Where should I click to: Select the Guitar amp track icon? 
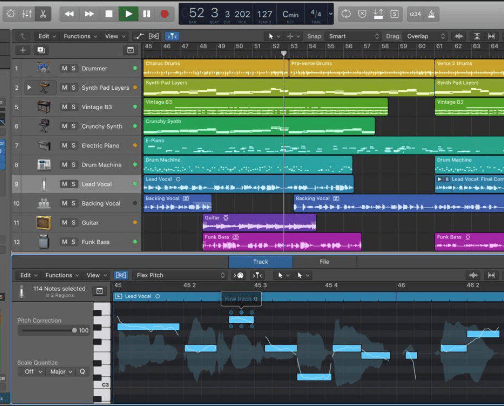click(44, 222)
